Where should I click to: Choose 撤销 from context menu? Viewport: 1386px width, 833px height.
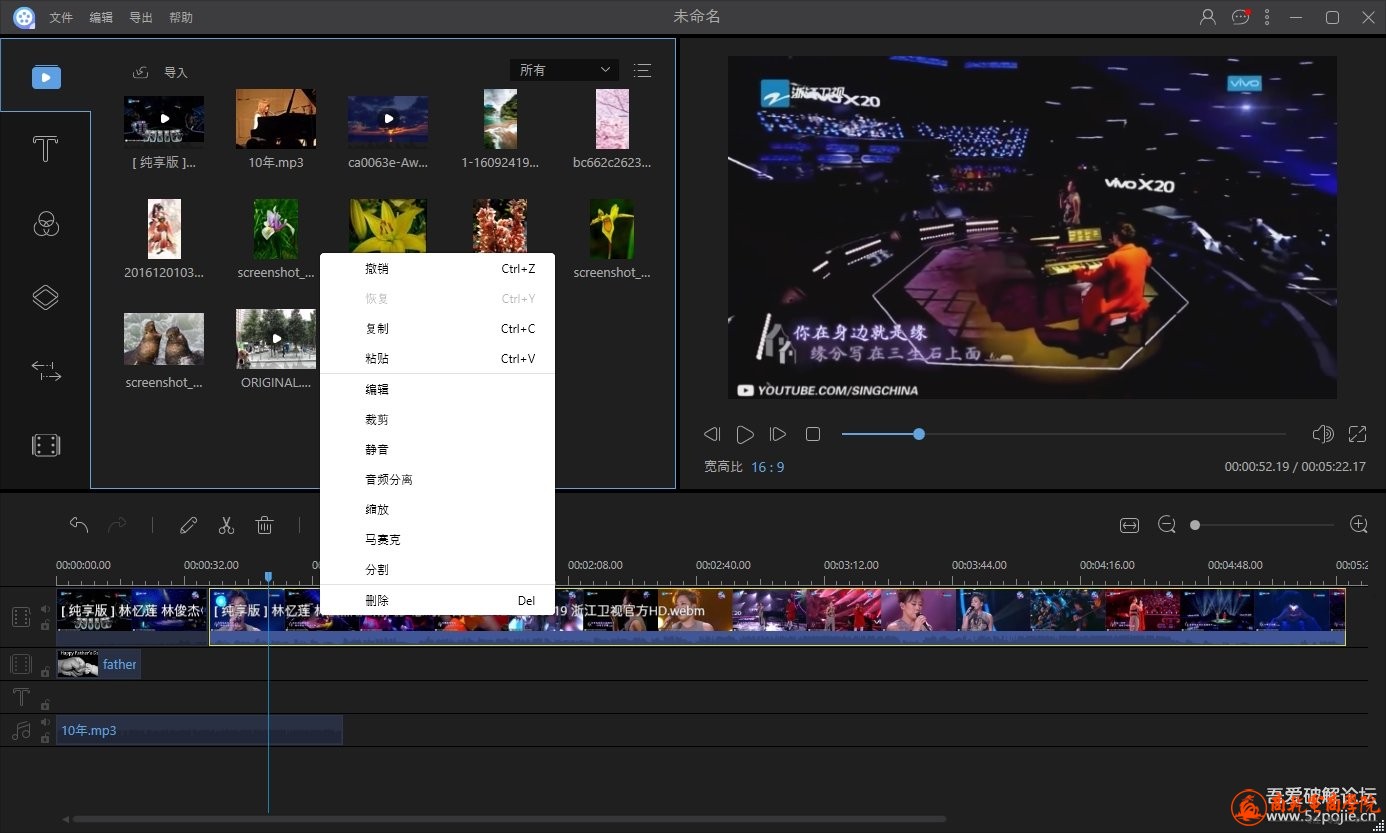pyautogui.click(x=437, y=269)
